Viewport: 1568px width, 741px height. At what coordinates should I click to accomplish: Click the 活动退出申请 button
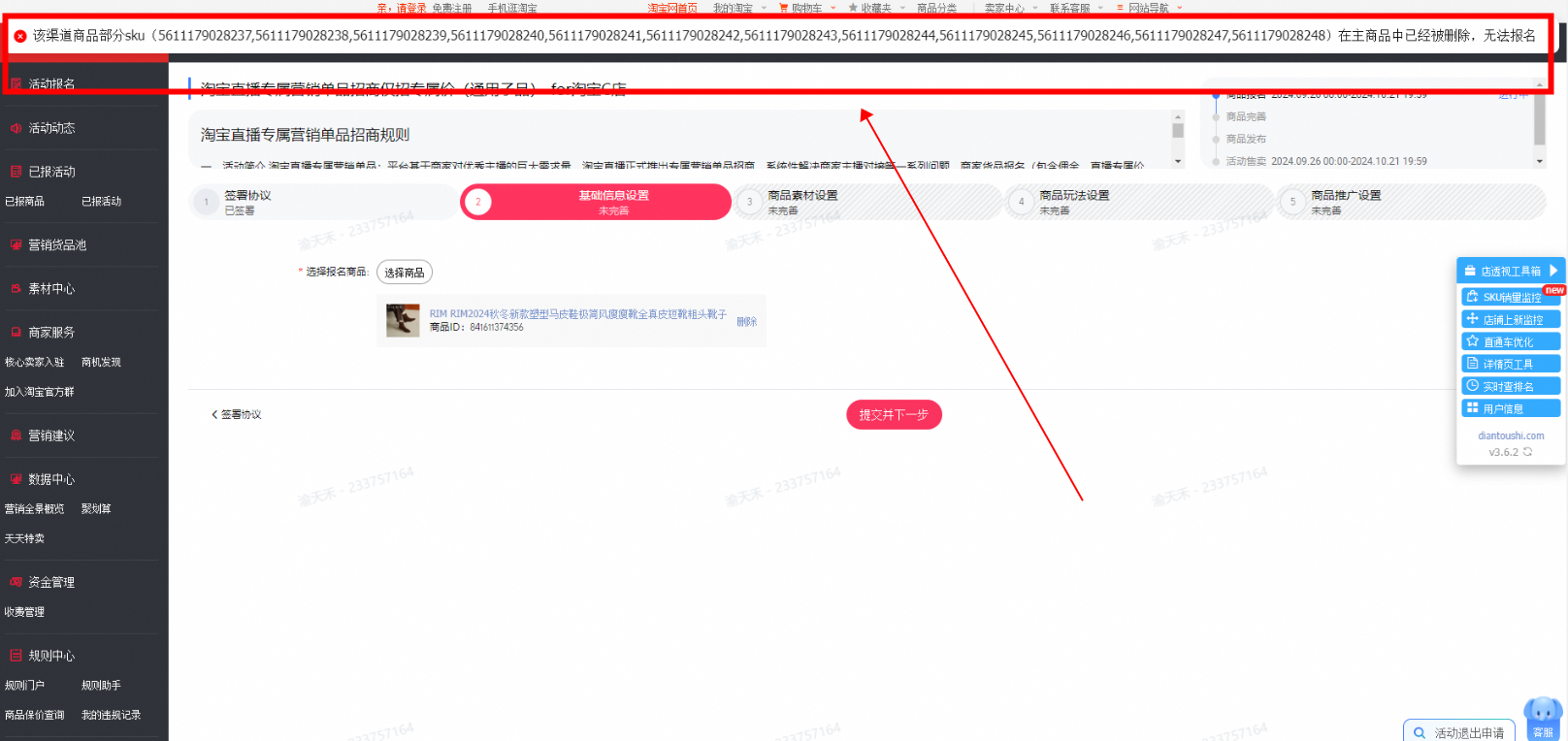click(1459, 732)
